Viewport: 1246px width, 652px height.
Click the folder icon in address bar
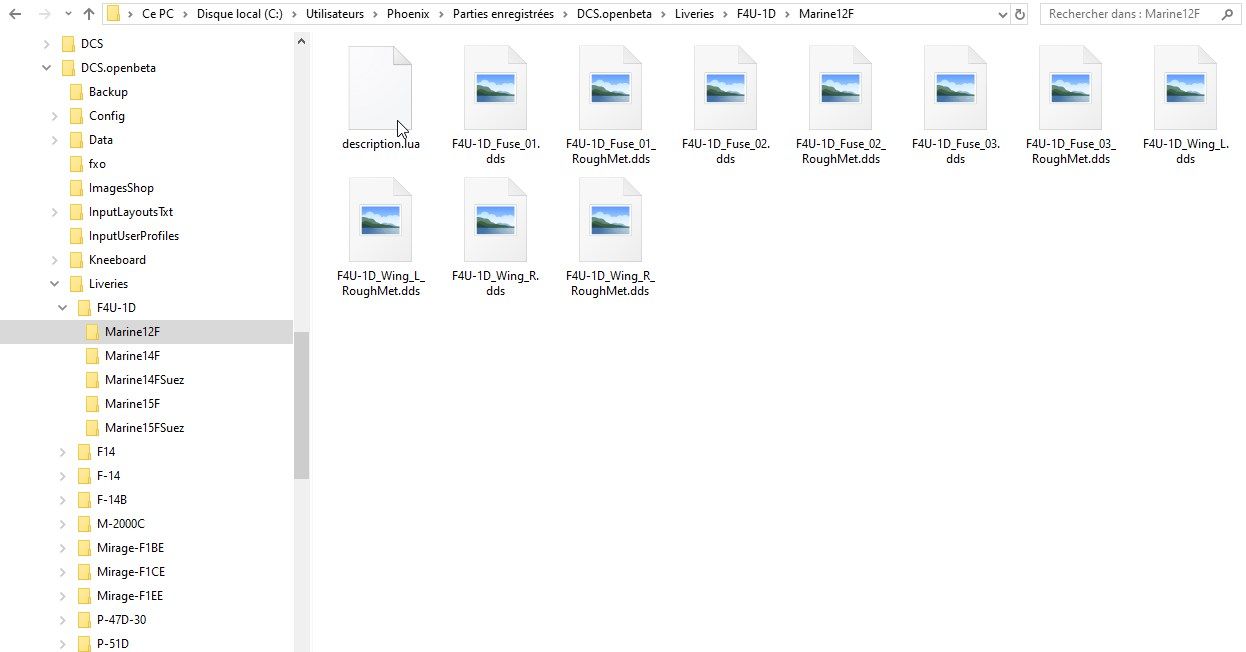(x=113, y=14)
